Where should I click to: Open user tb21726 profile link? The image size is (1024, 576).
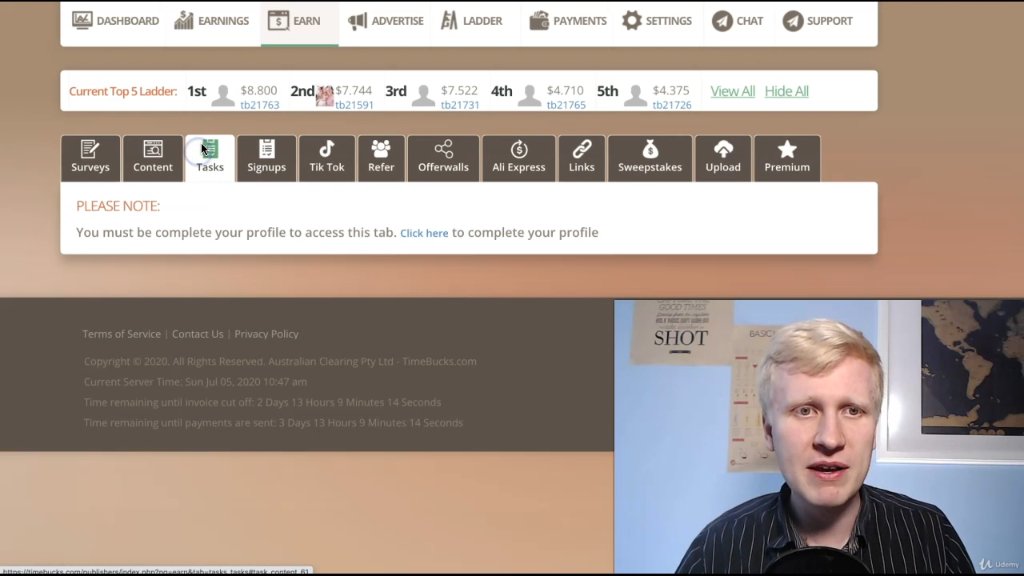[x=671, y=105]
